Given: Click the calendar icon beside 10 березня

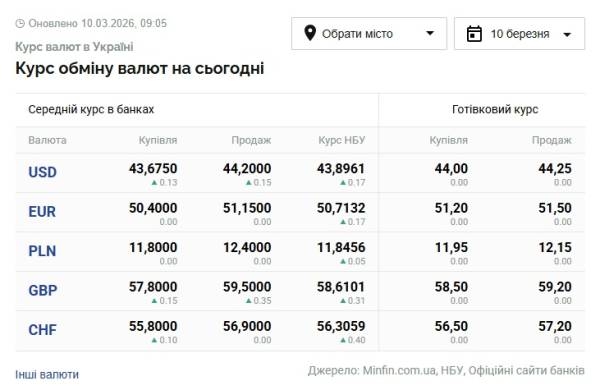Looking at the screenshot, I should 474,34.
